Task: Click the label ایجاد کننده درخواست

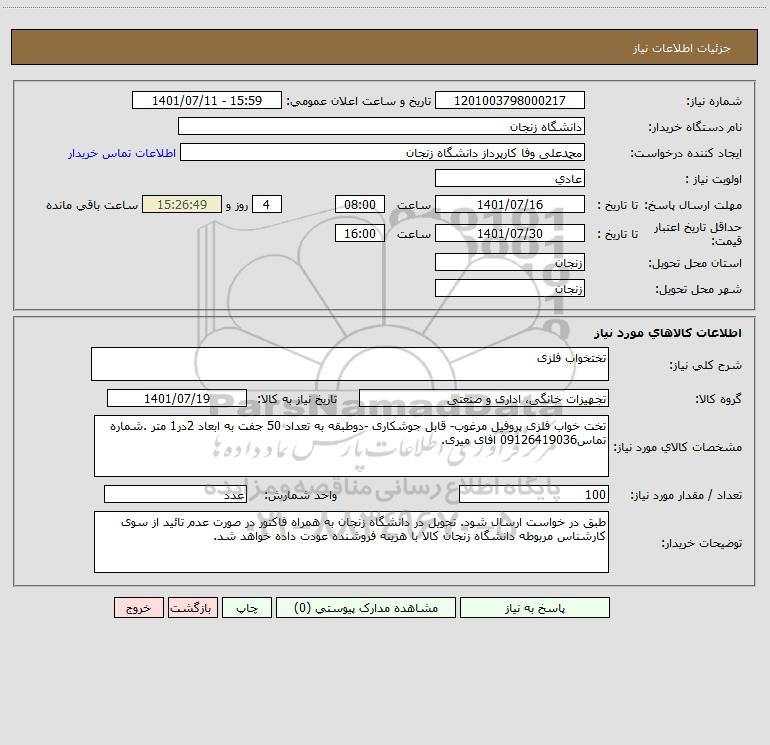Action: point(686,153)
